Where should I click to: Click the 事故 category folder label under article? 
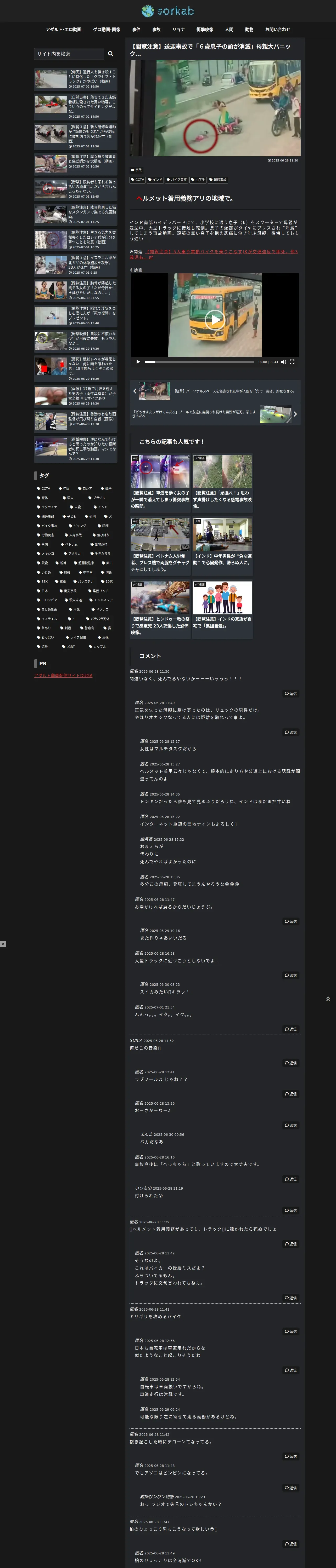click(x=136, y=170)
